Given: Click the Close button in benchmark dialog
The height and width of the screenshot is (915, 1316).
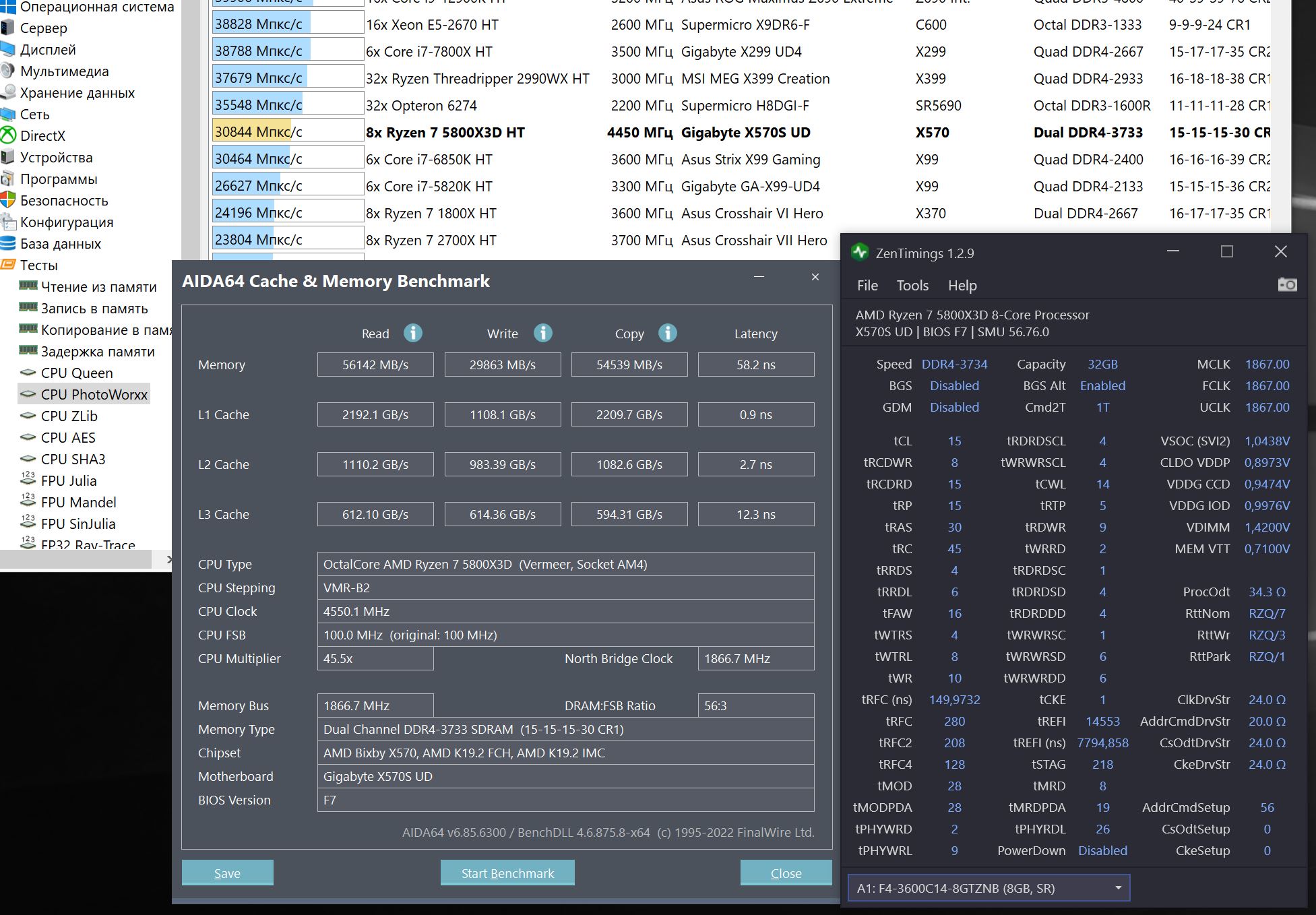Looking at the screenshot, I should coord(785,873).
